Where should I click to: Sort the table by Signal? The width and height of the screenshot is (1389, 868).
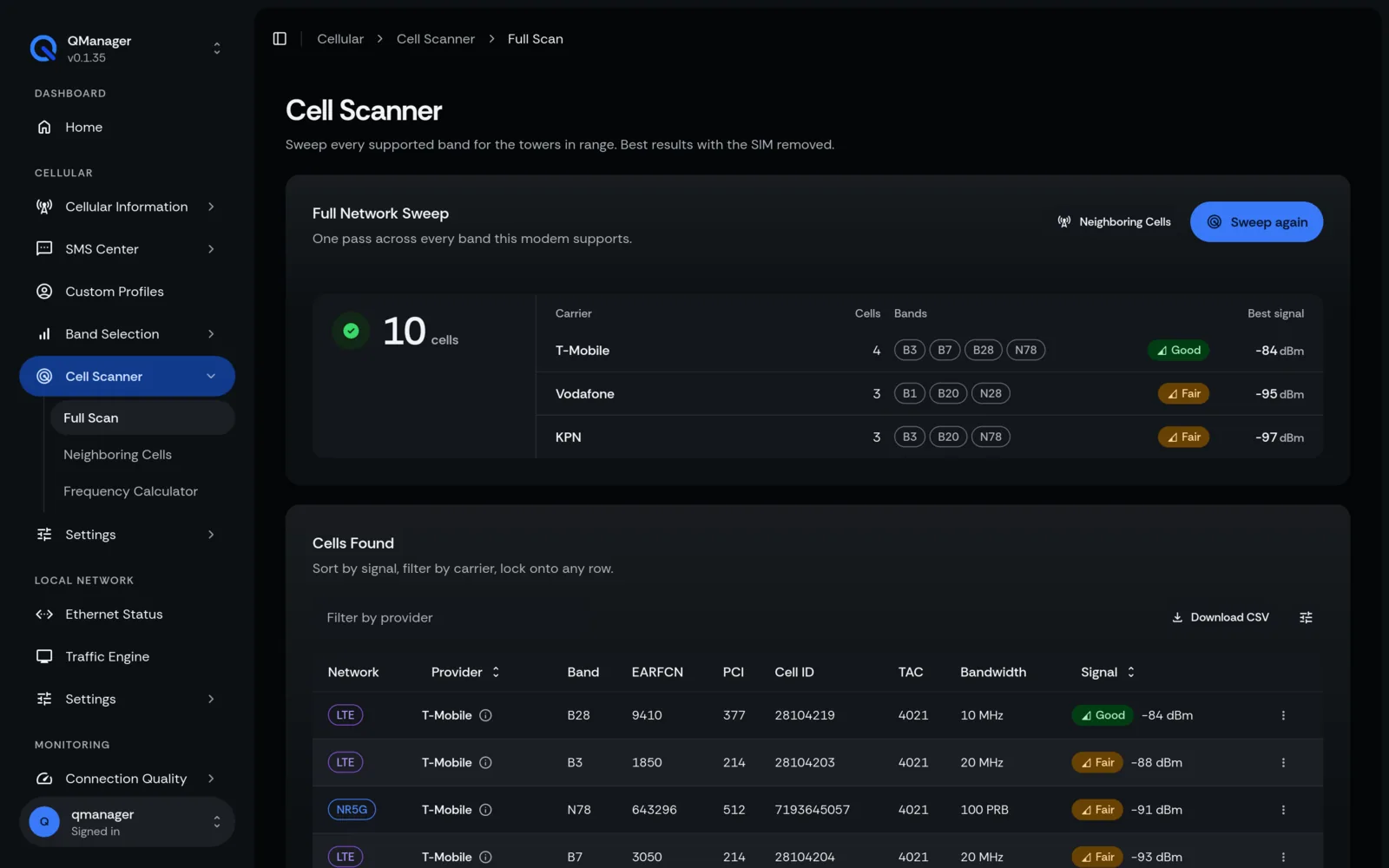click(x=1108, y=673)
